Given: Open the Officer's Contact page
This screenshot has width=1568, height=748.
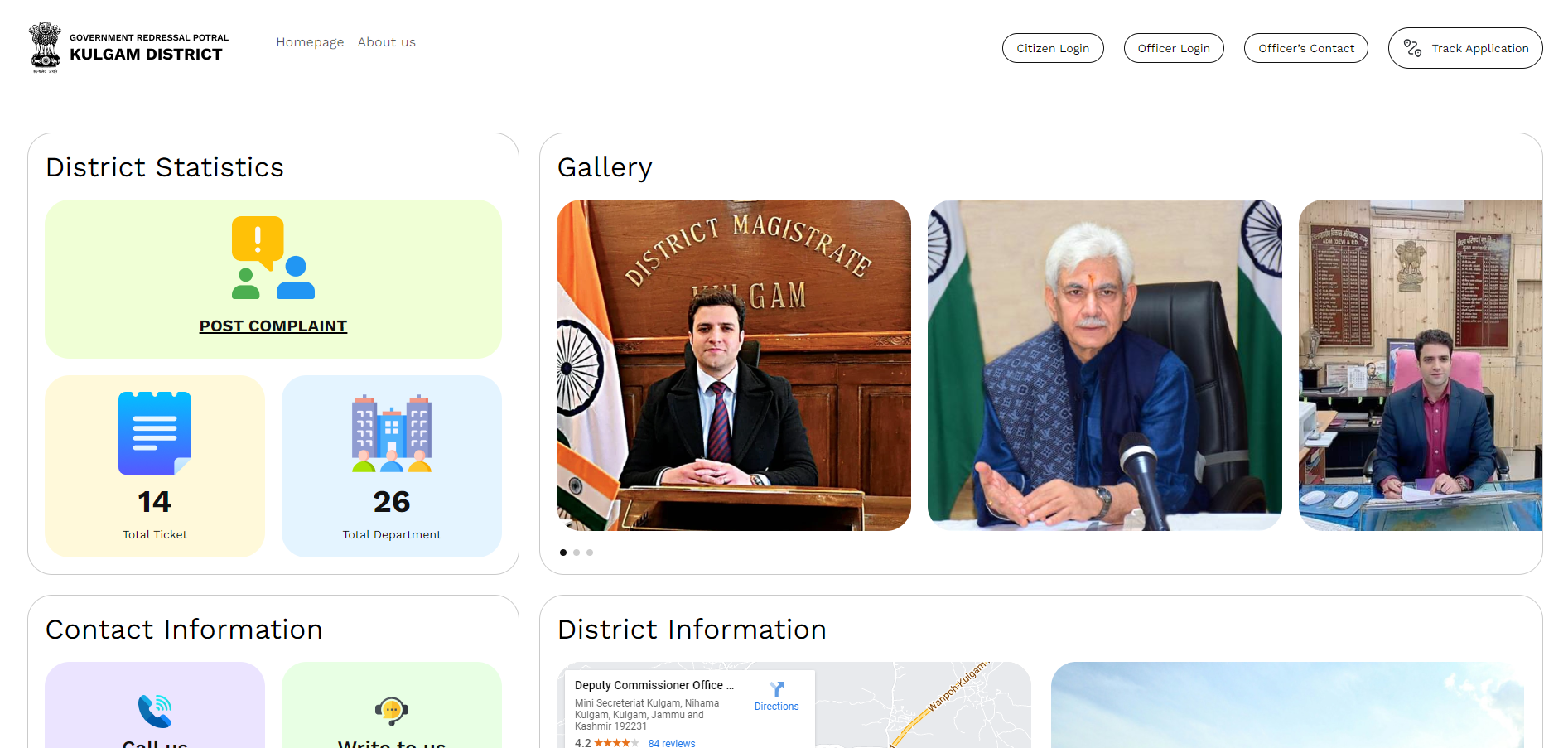Looking at the screenshot, I should [1305, 48].
